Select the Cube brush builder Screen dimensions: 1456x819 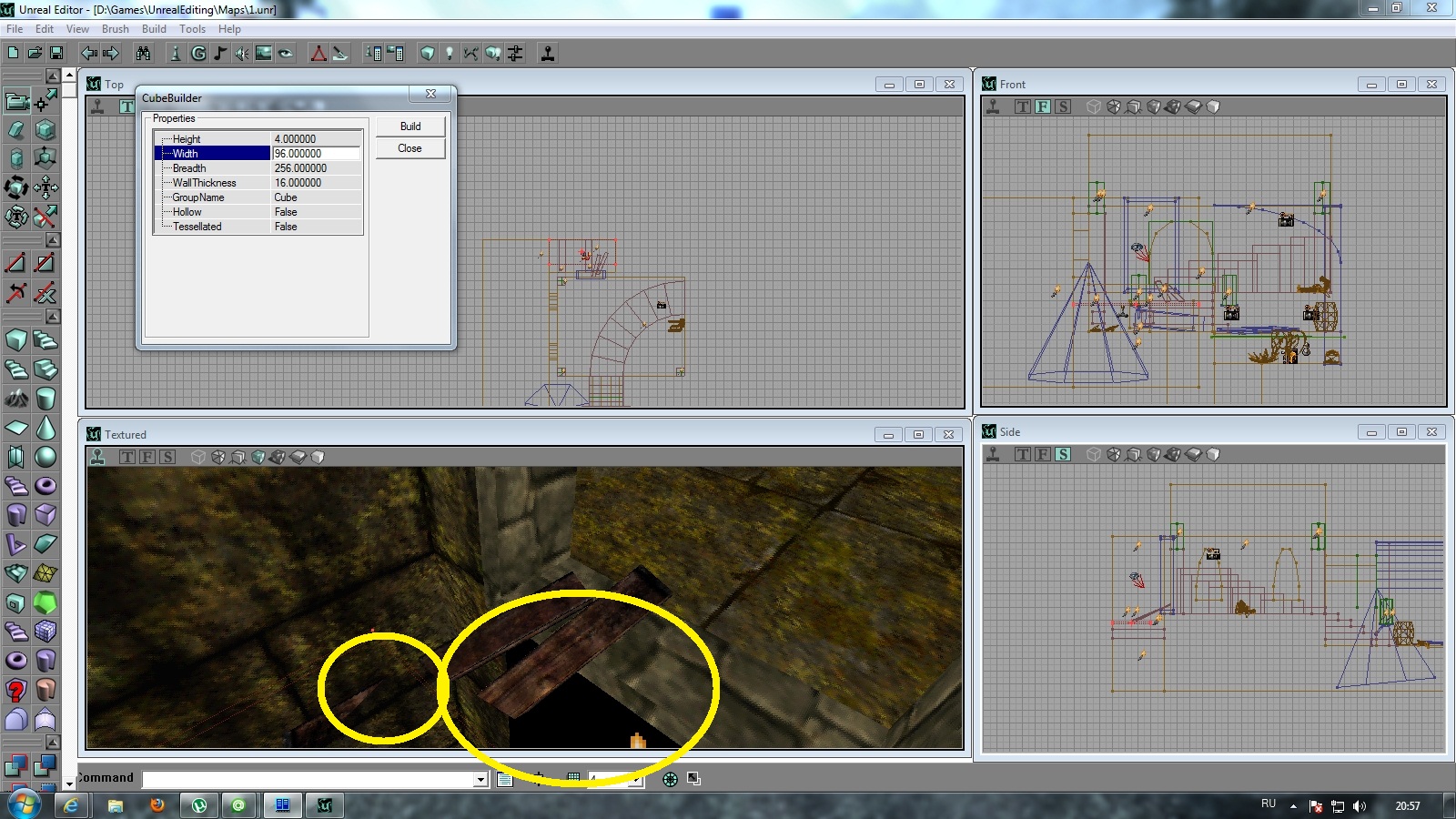(16, 340)
